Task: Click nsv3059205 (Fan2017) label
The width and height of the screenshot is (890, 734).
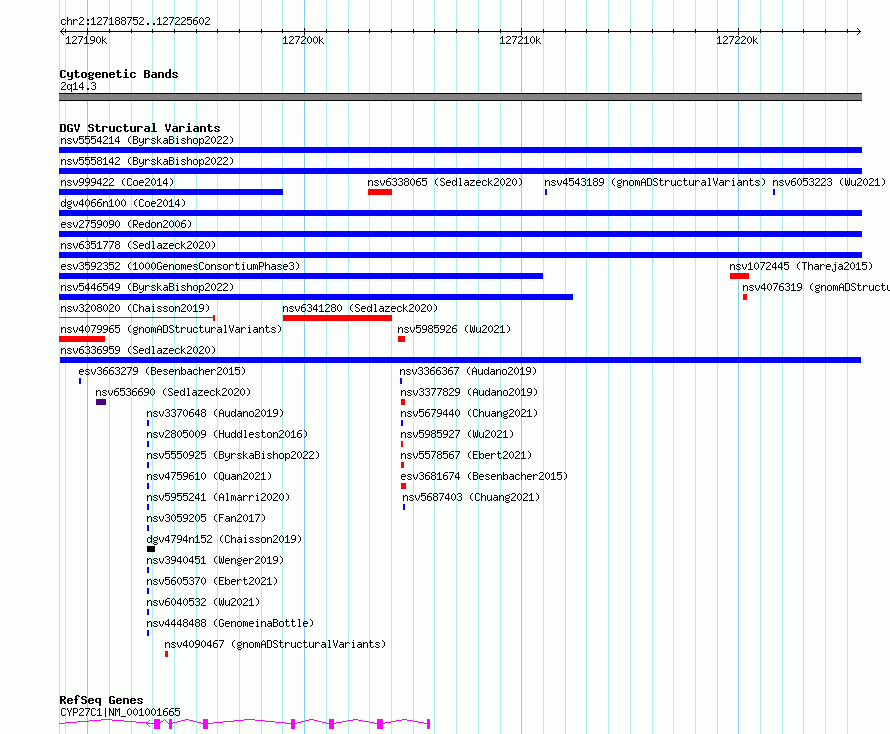Action: pyautogui.click(x=206, y=518)
